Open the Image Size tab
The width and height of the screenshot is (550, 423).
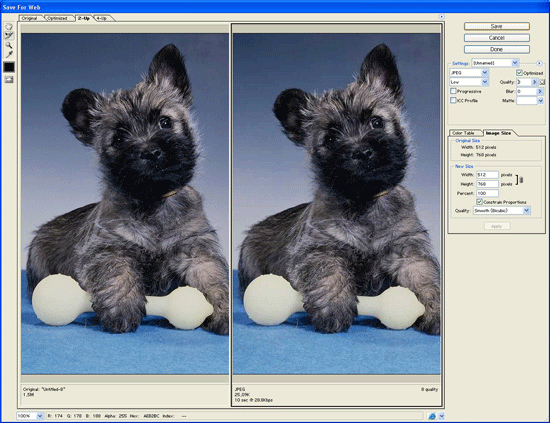tap(498, 133)
